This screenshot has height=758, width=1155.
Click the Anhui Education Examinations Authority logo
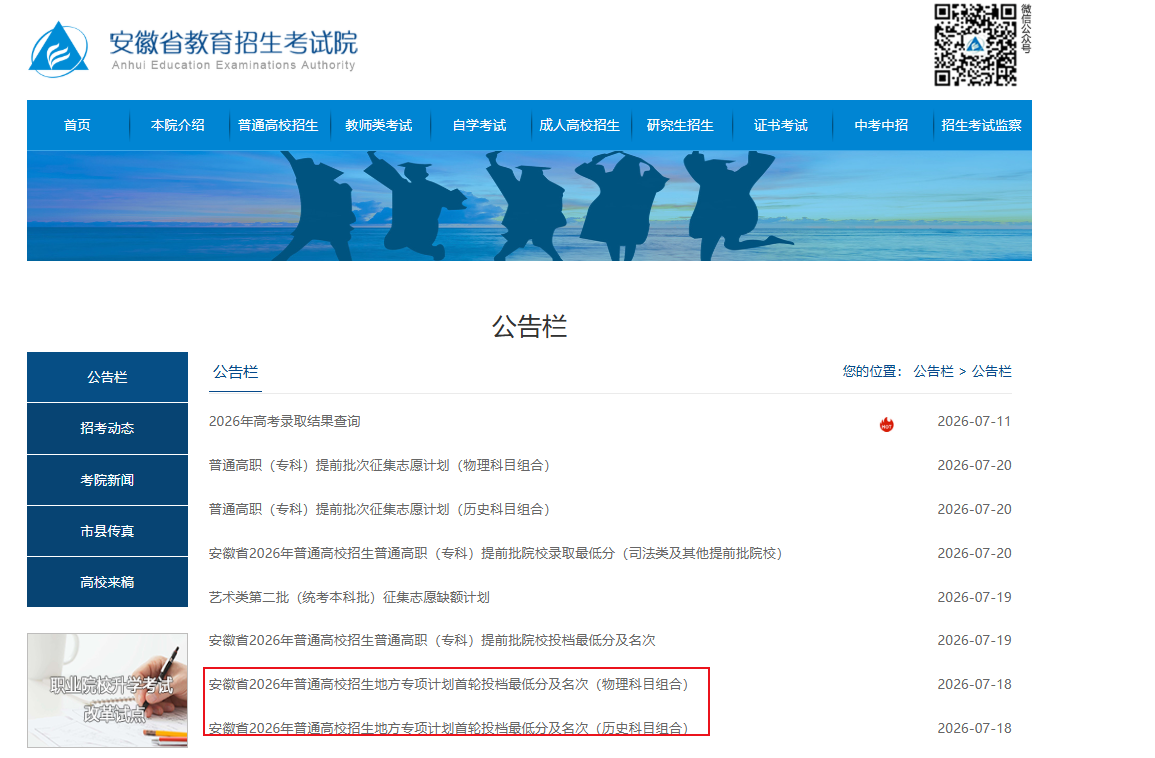(193, 49)
